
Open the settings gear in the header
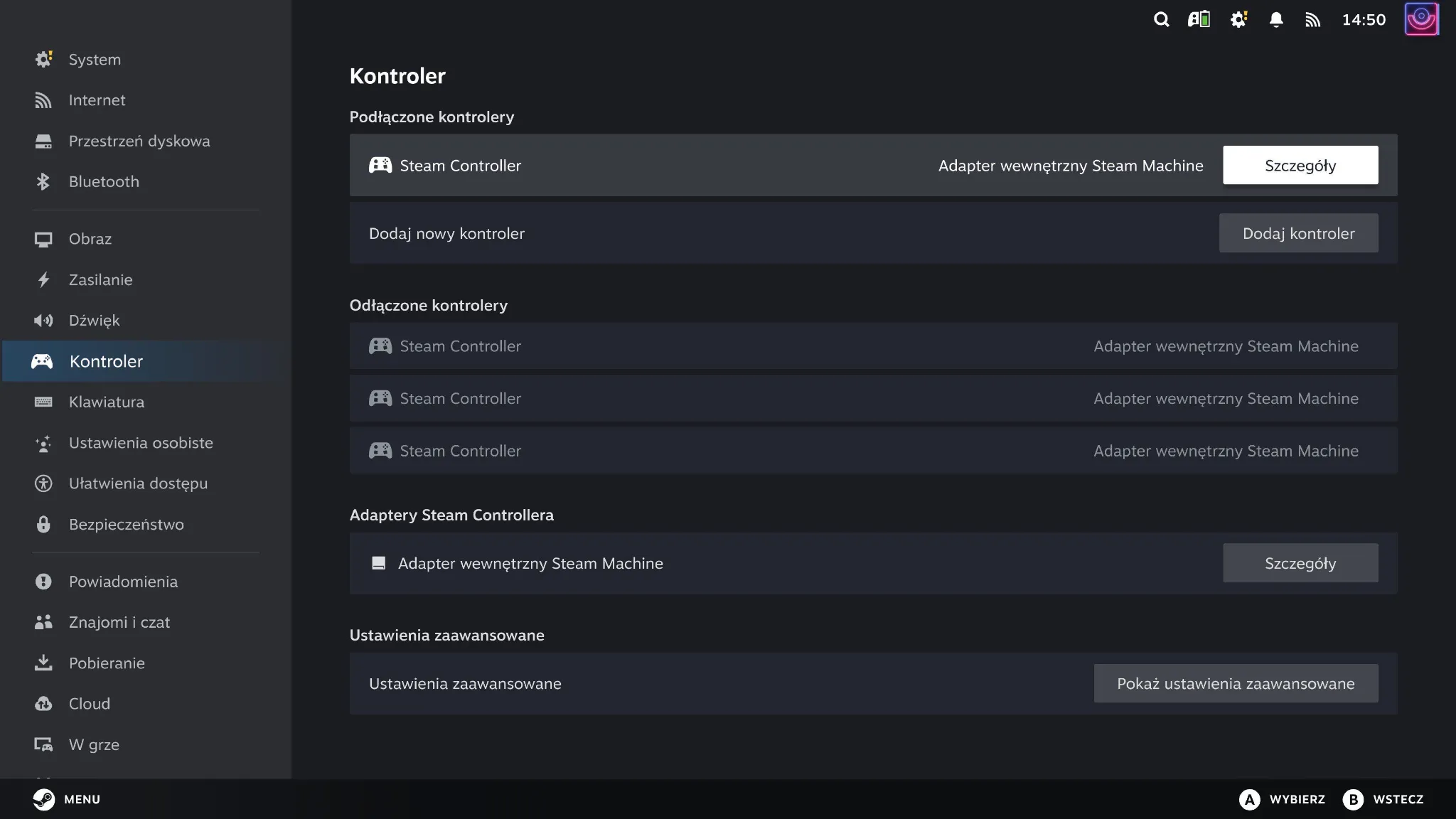[x=1238, y=19]
